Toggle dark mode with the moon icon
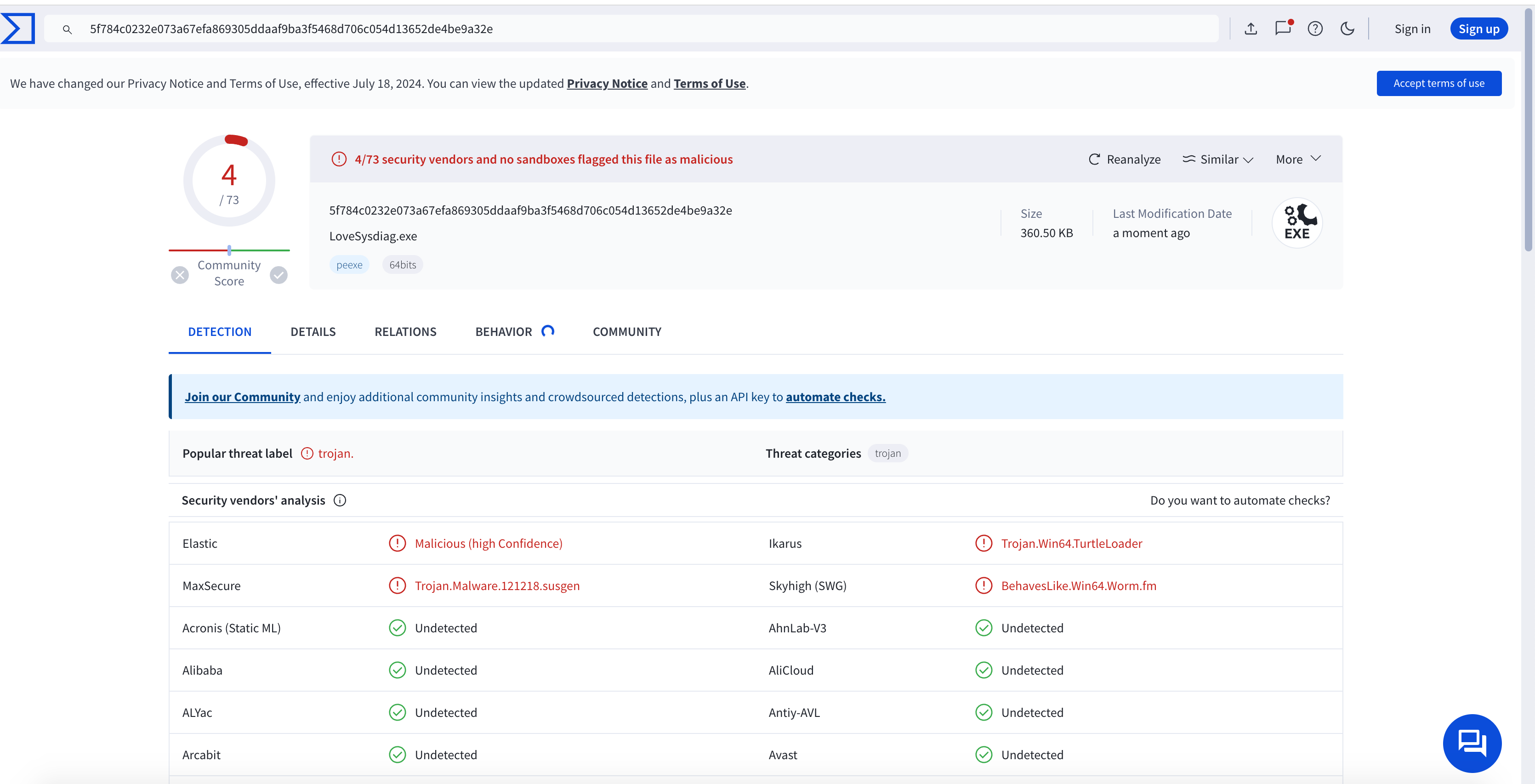This screenshot has height=784, width=1535. (x=1347, y=28)
